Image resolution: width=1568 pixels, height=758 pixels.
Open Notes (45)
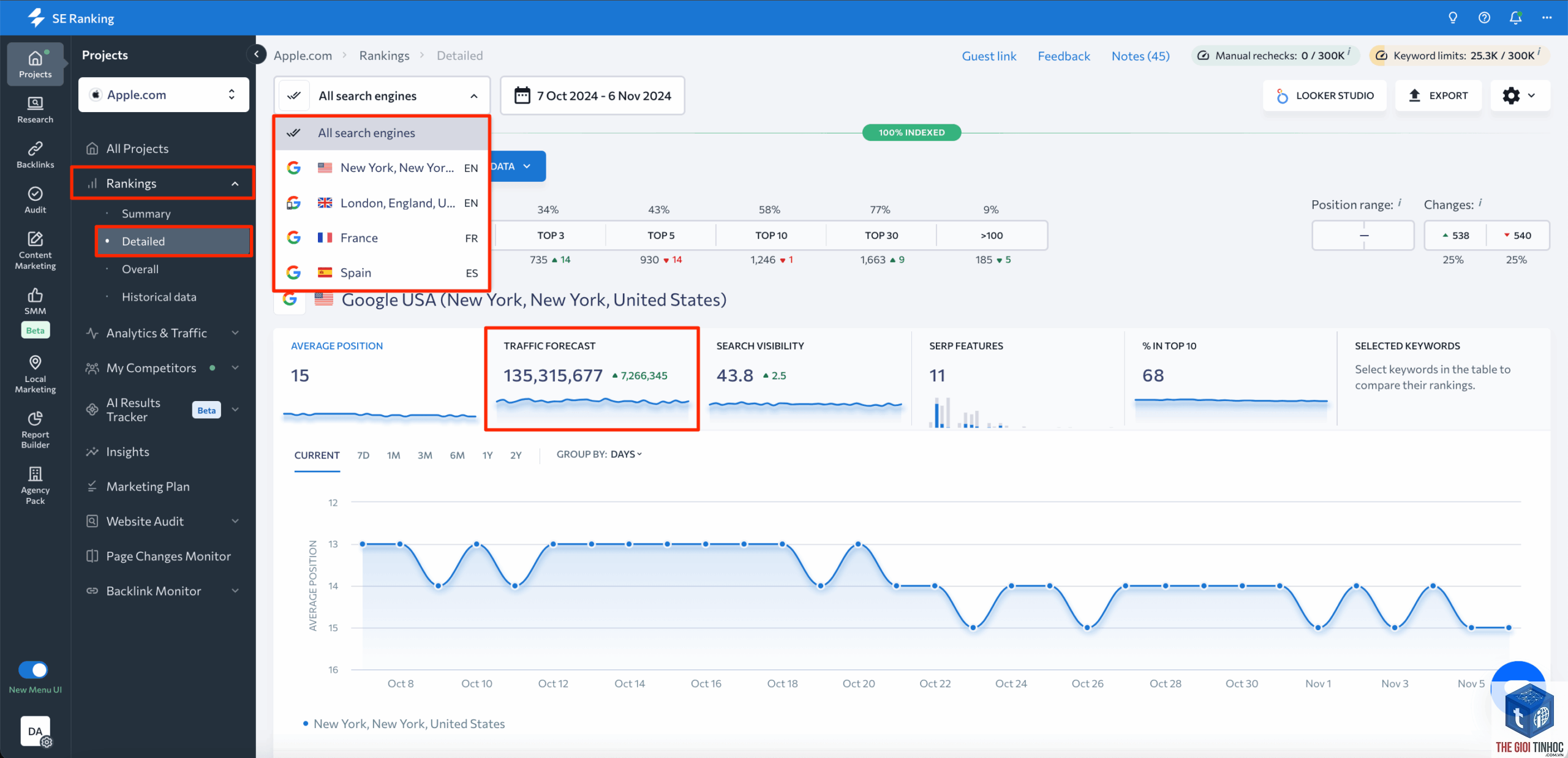click(x=1140, y=56)
